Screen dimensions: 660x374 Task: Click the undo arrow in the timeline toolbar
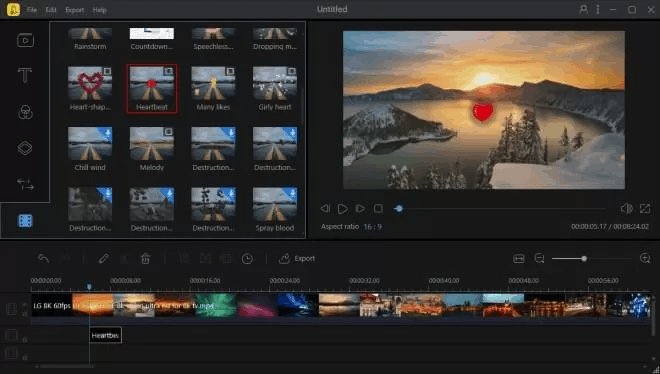pos(43,258)
